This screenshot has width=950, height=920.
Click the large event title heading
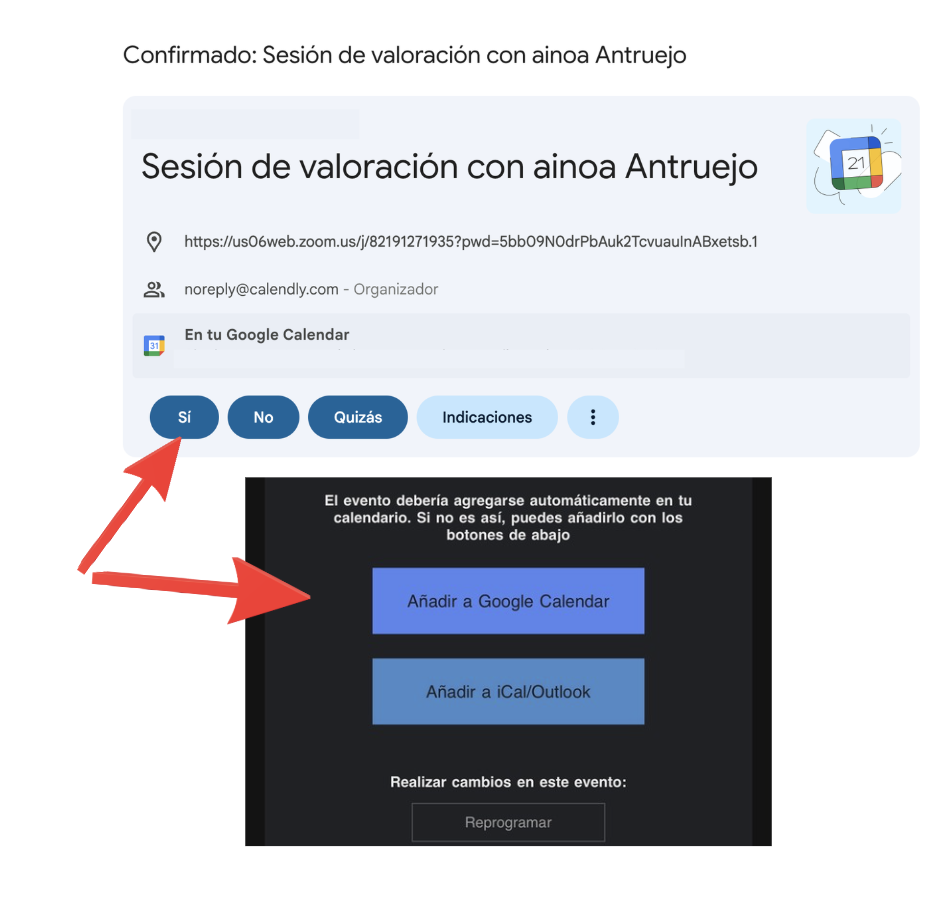point(449,166)
